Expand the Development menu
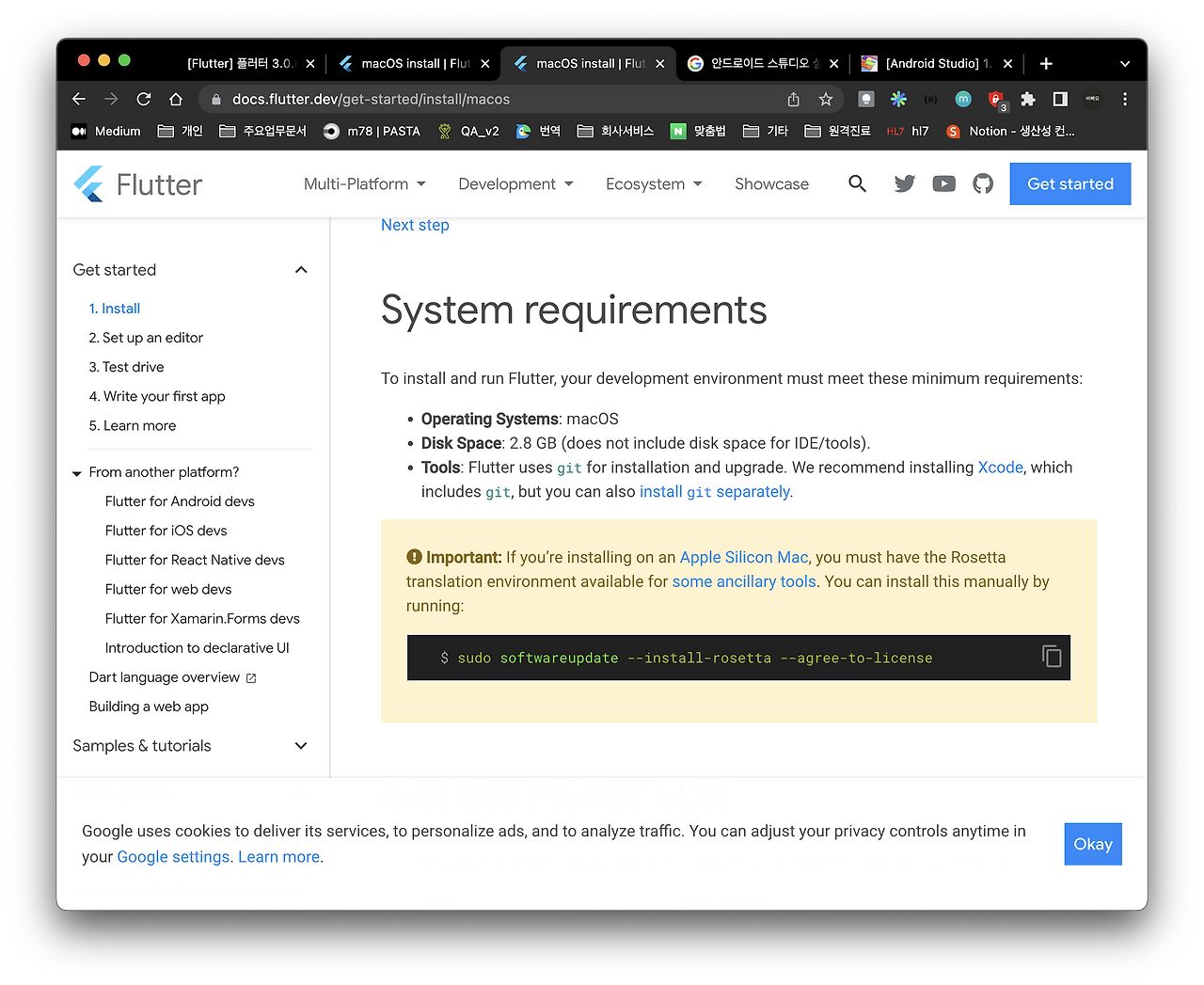This screenshot has height=985, width=1204. (515, 183)
